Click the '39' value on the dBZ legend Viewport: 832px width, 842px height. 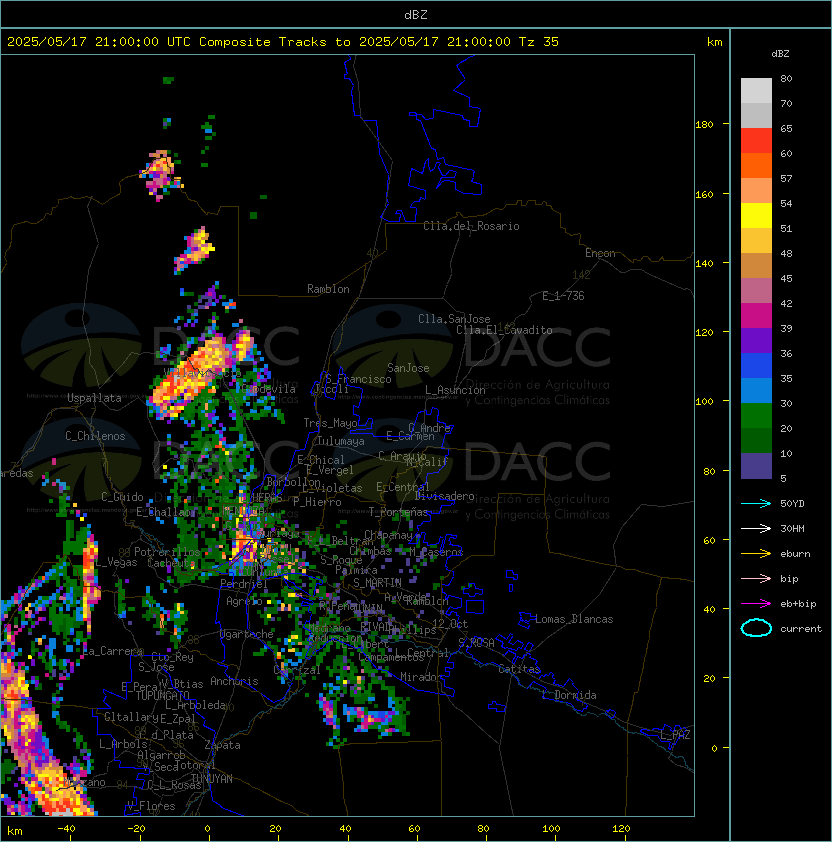pyautogui.click(x=786, y=329)
